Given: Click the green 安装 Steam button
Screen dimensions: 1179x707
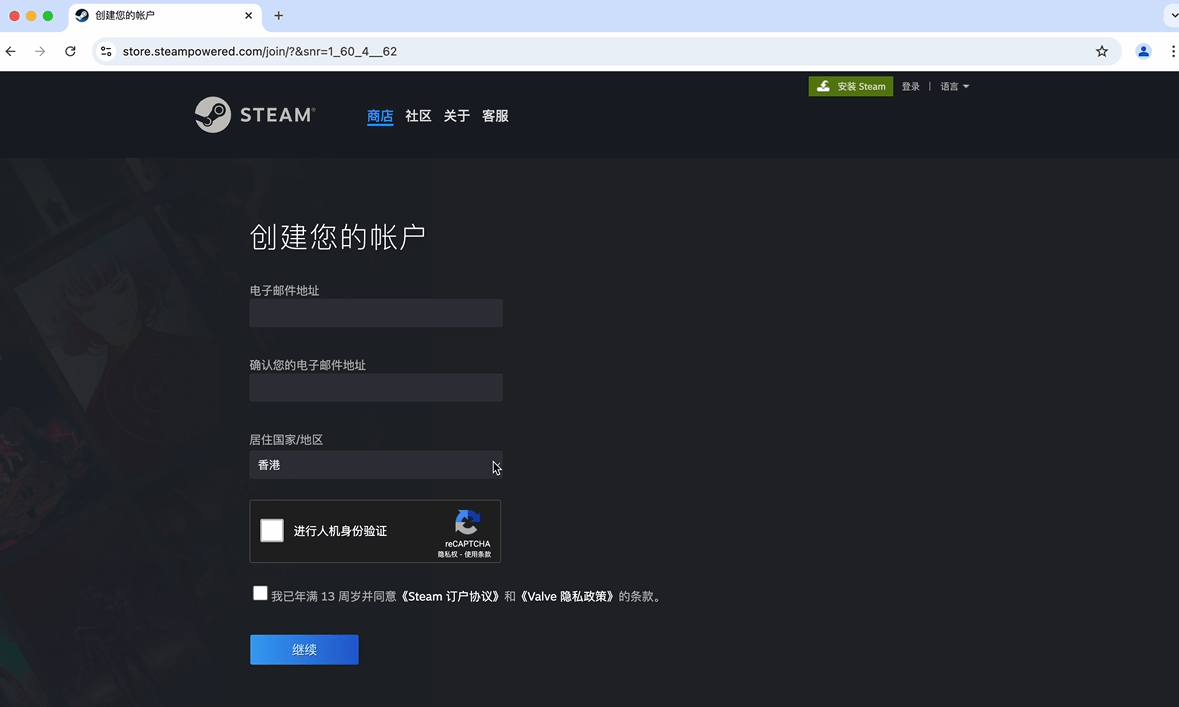Looking at the screenshot, I should click(850, 86).
